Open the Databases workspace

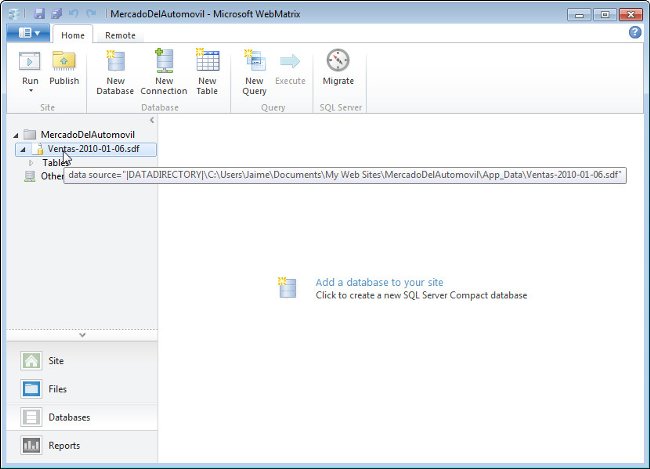(82, 417)
